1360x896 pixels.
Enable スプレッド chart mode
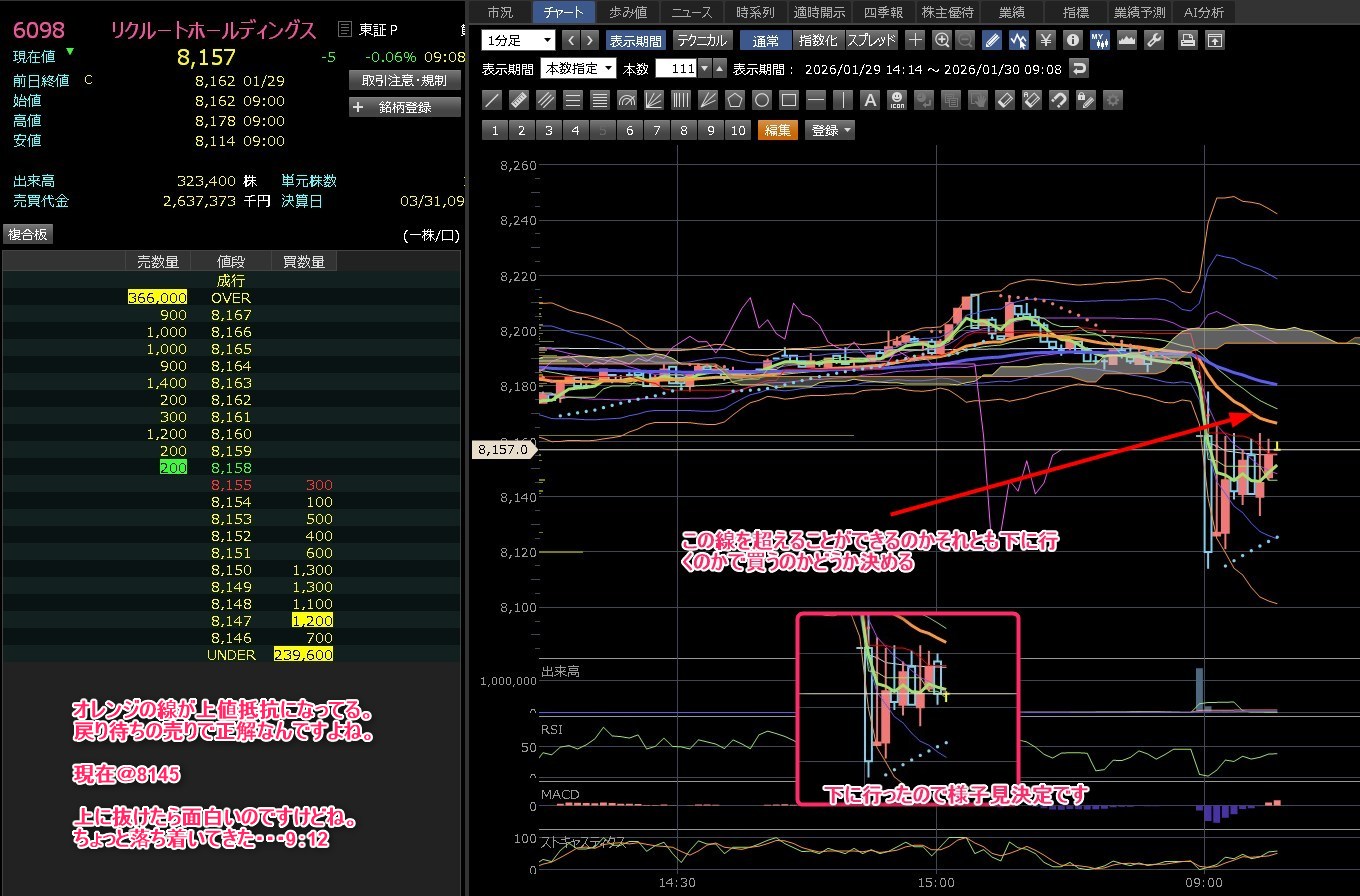coord(872,40)
